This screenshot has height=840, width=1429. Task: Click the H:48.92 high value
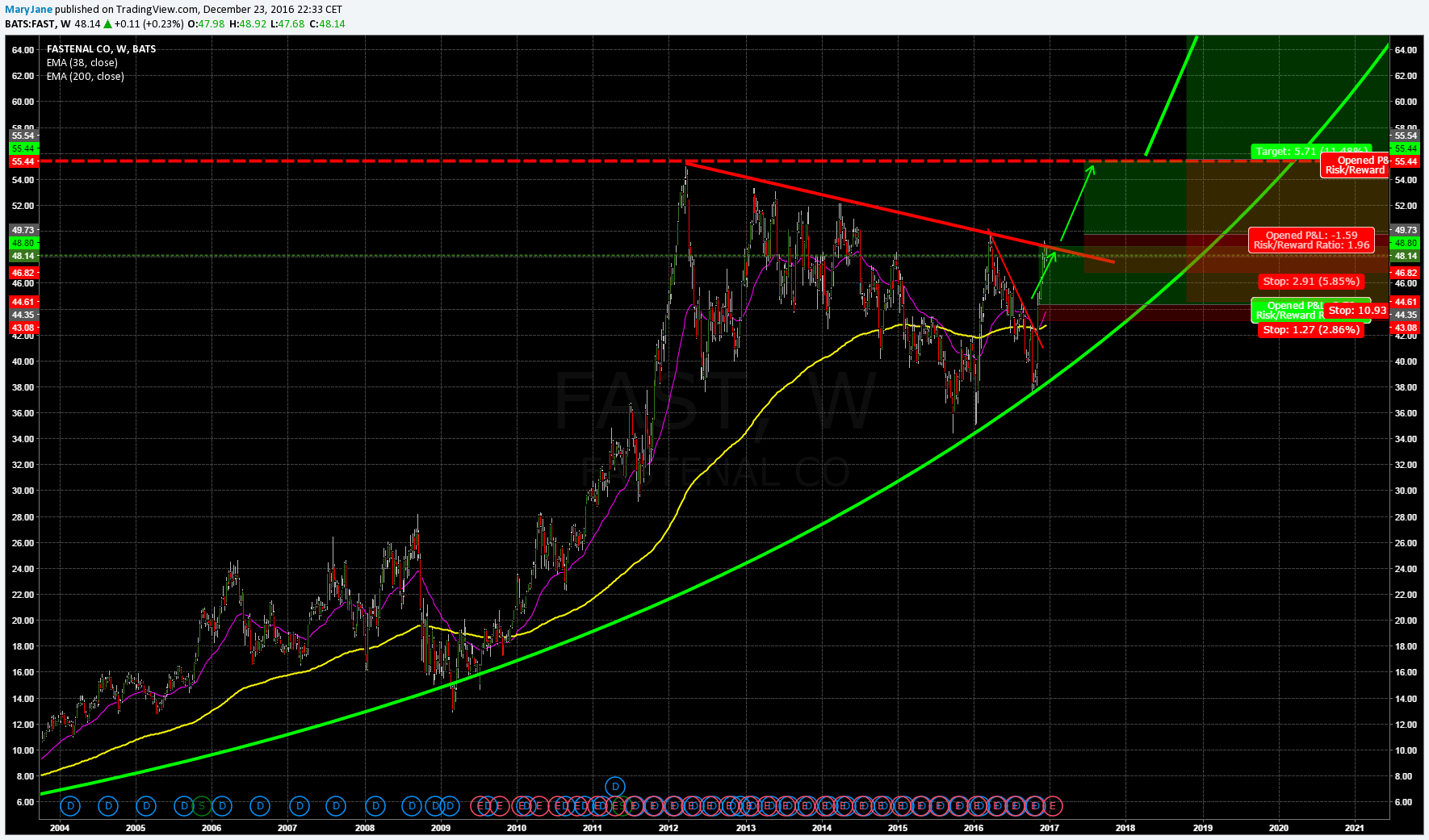(248, 24)
